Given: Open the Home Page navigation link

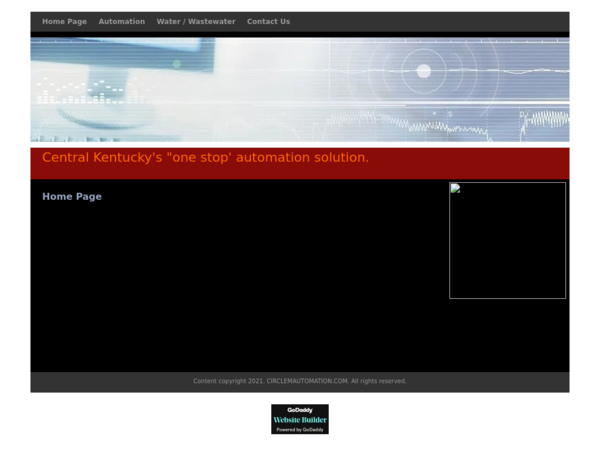Looking at the screenshot, I should (64, 22).
